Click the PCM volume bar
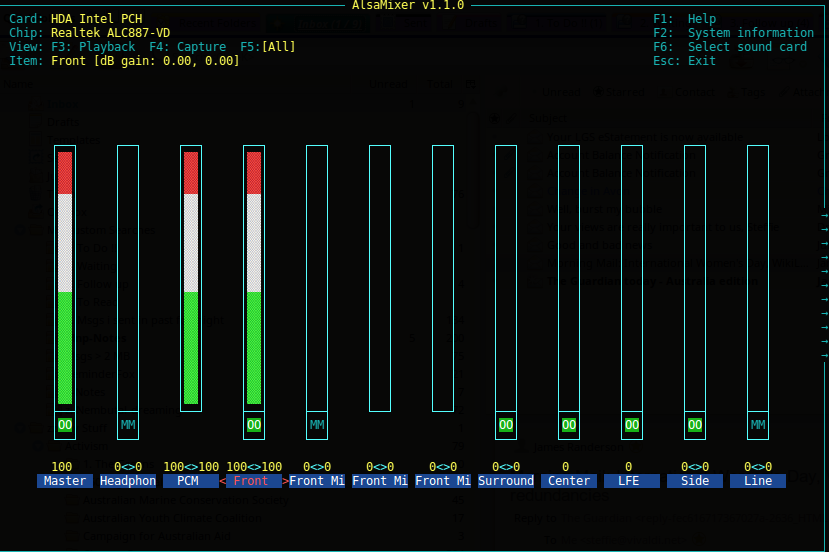Screen dimensions: 829x552 pyautogui.click(x=191, y=278)
